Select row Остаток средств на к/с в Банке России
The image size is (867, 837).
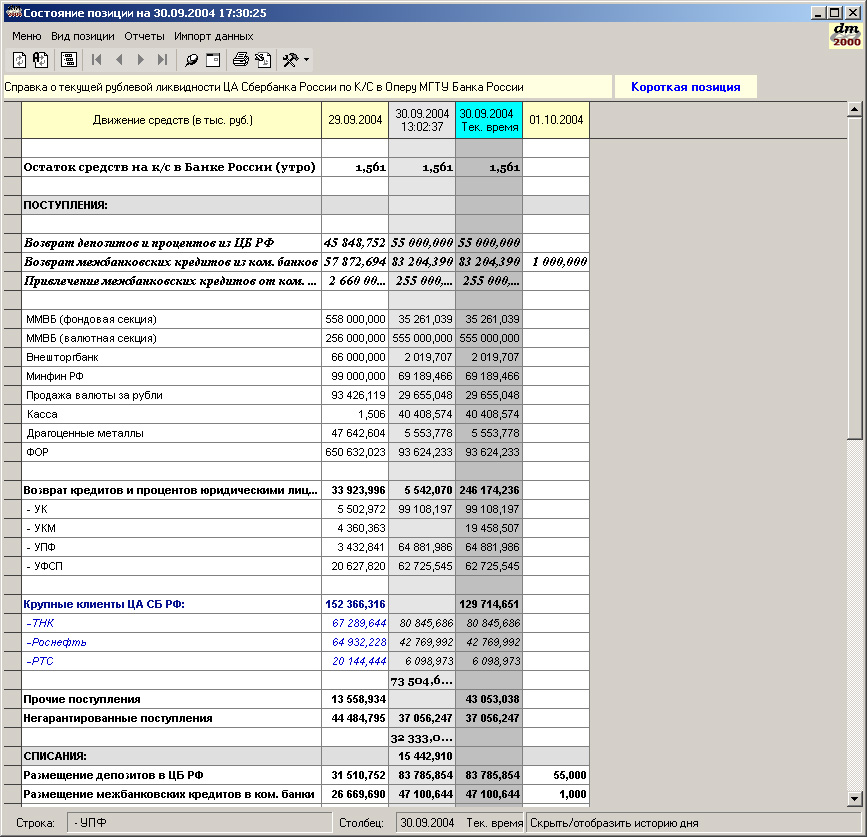(x=169, y=168)
